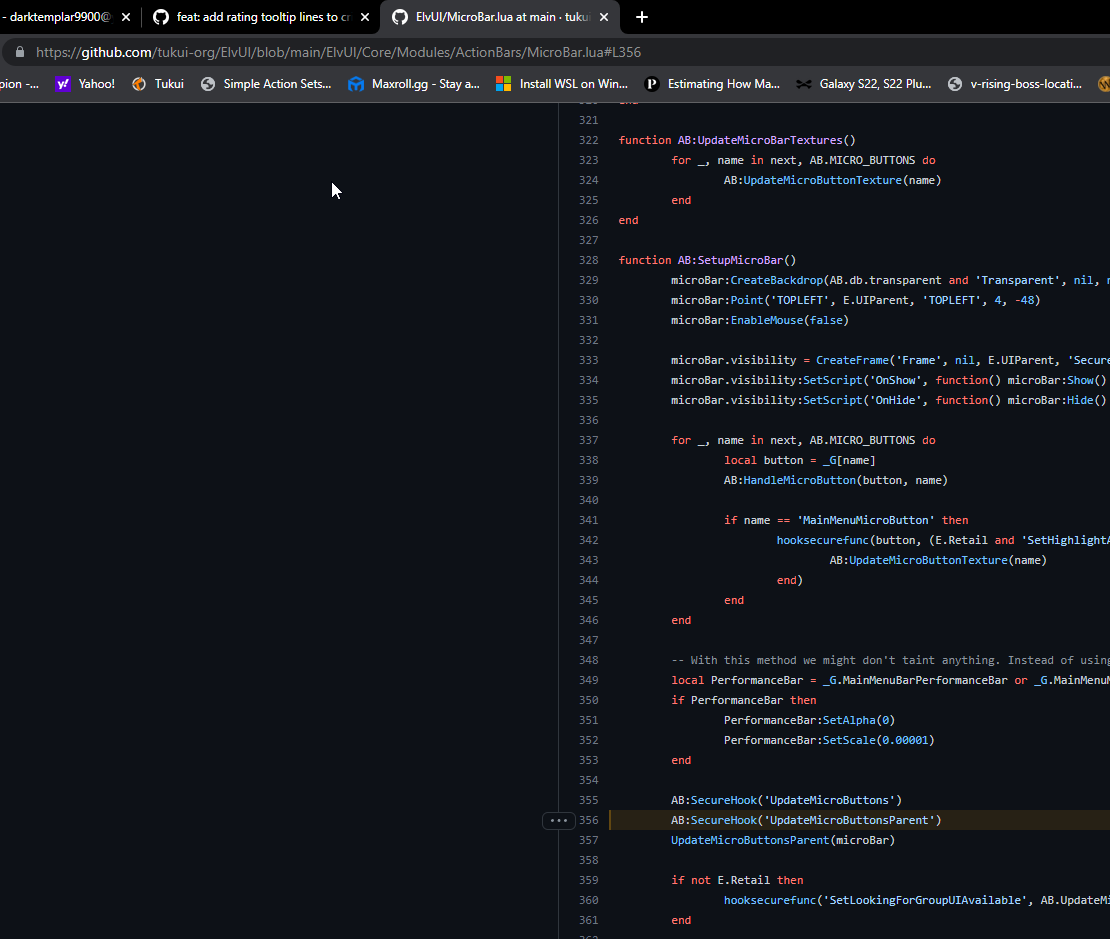This screenshot has width=1110, height=939.
Task: Click the Windows logo icon on WSL bookmark
Action: [x=502, y=84]
